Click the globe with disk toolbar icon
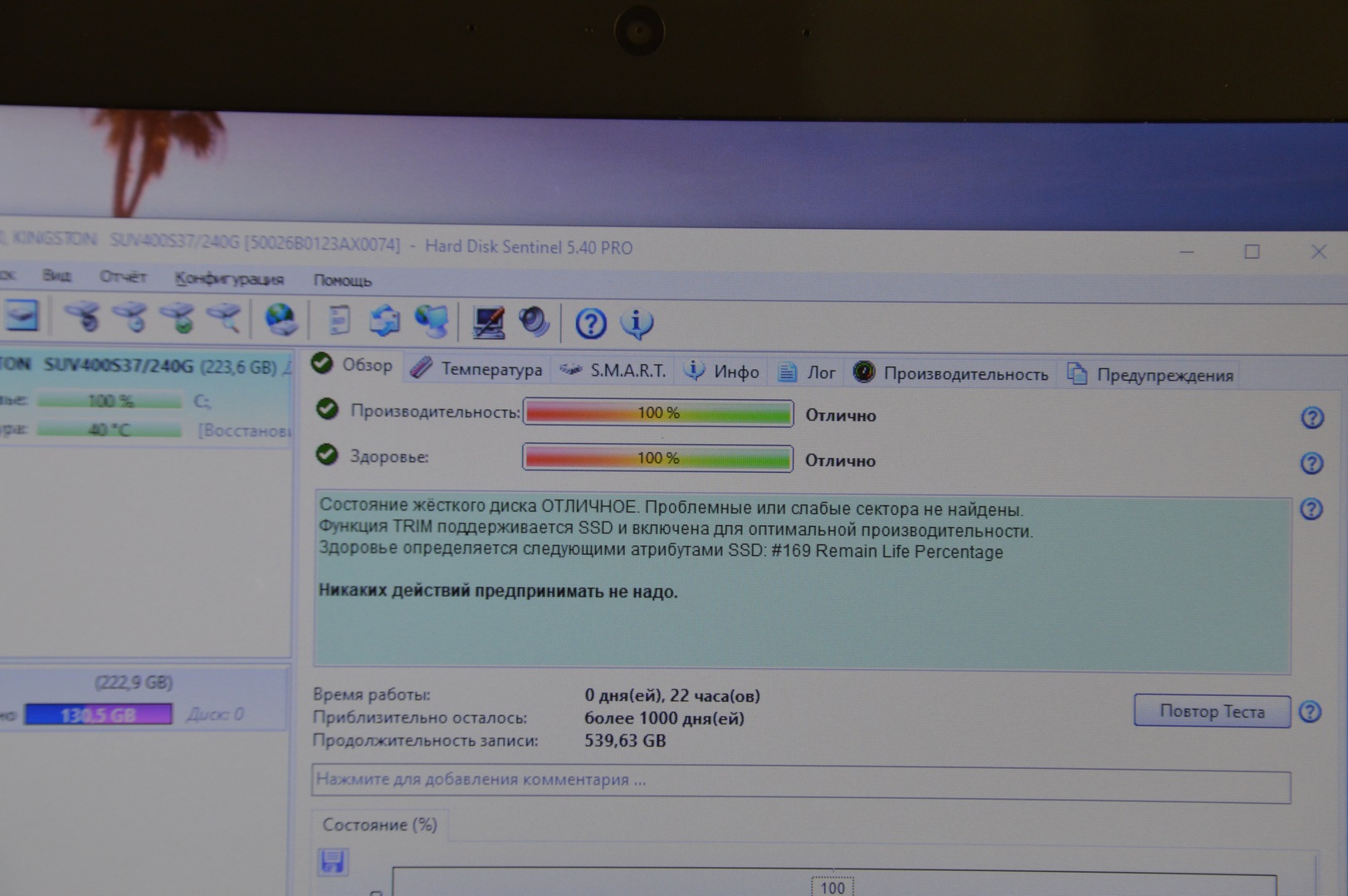The height and width of the screenshot is (896, 1348). tap(281, 319)
